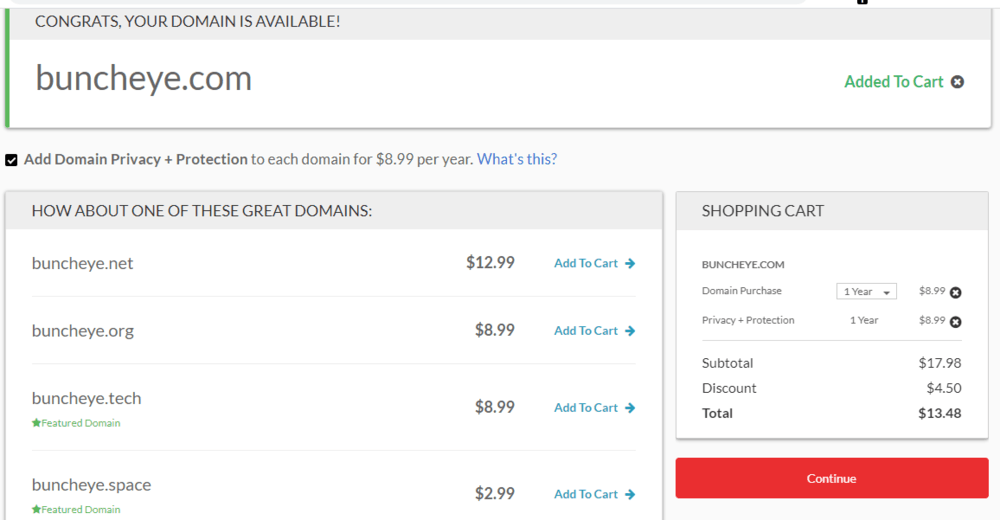The image size is (1000, 520).
Task: Open the What's this? link
Action: pyautogui.click(x=516, y=159)
